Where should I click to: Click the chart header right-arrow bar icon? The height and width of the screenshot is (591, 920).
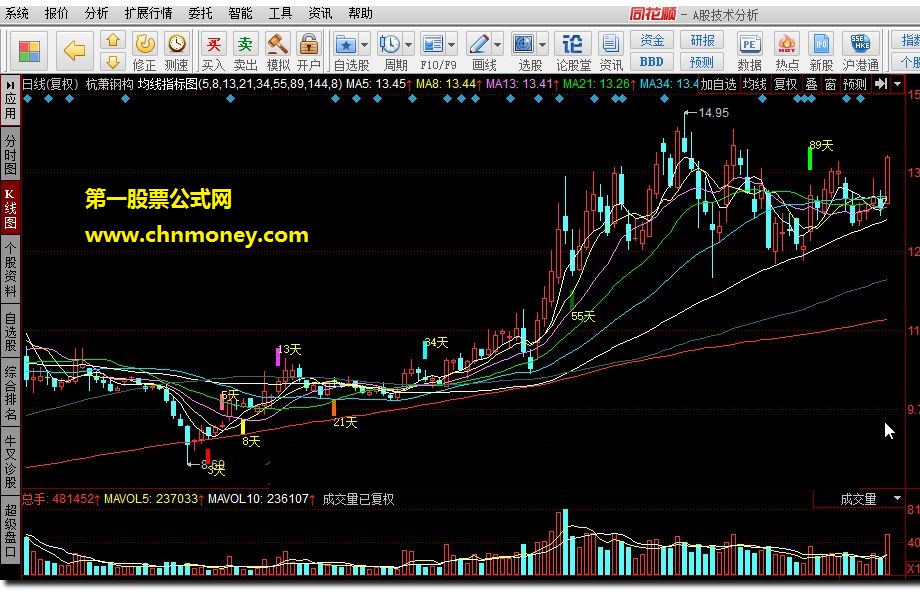point(881,85)
